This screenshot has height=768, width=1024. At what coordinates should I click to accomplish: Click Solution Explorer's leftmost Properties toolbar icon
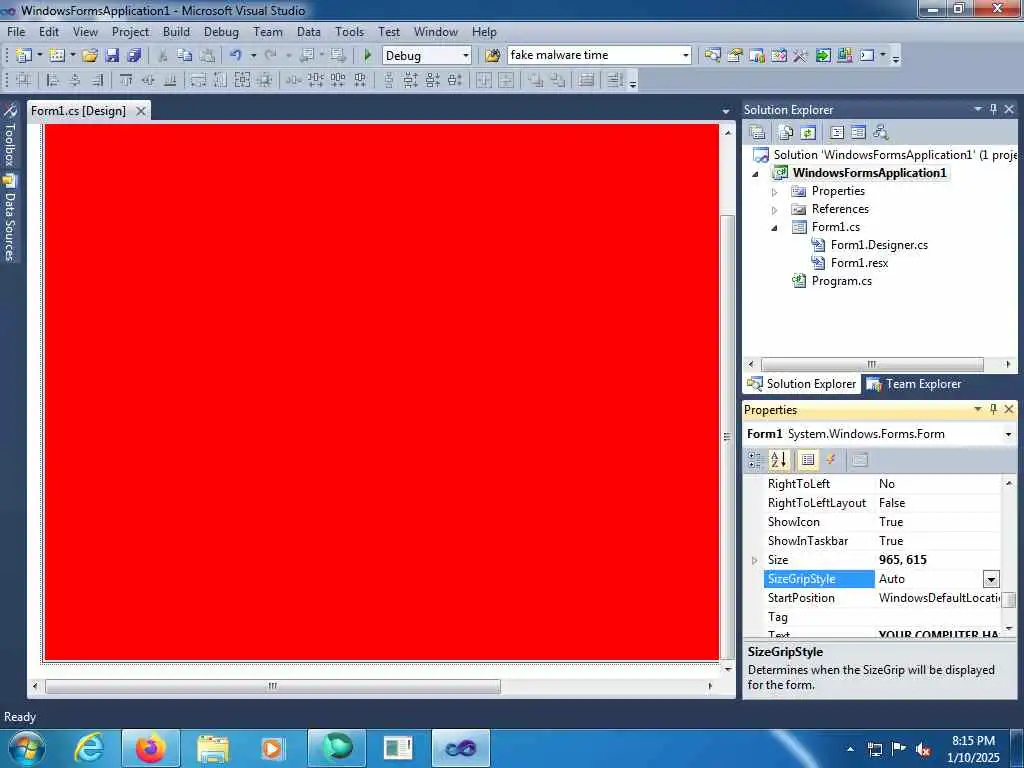point(758,133)
